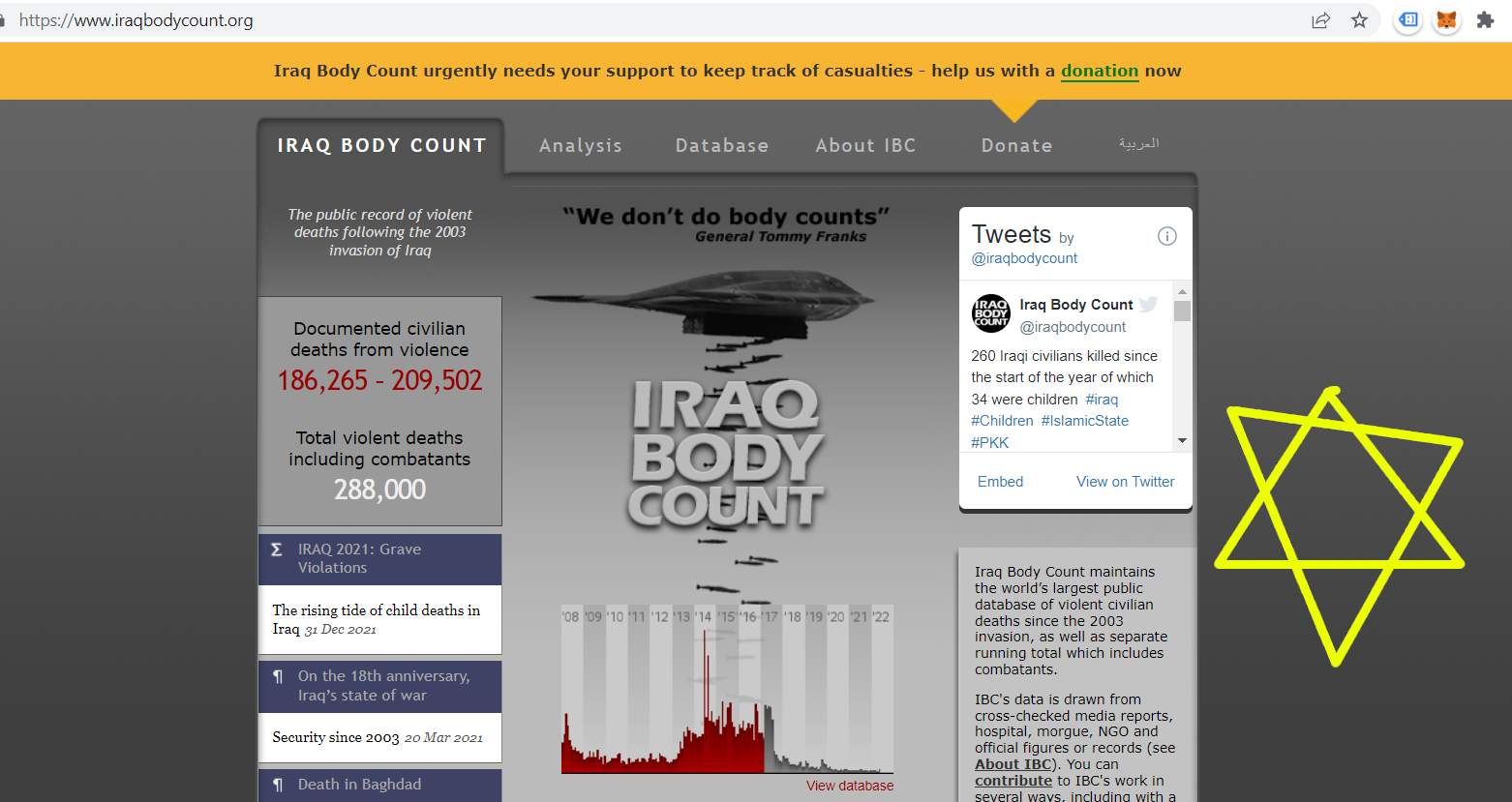Bookmark this page with the star icon
1512x802 pixels.
pos(1359,20)
